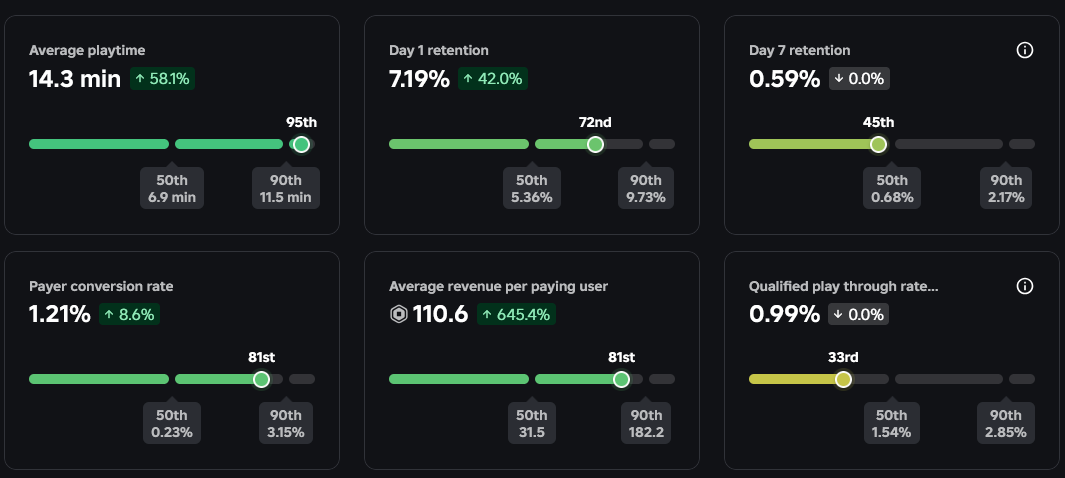
Task: Click the 645.4% increase badge on revenue card
Action: pyautogui.click(x=517, y=315)
